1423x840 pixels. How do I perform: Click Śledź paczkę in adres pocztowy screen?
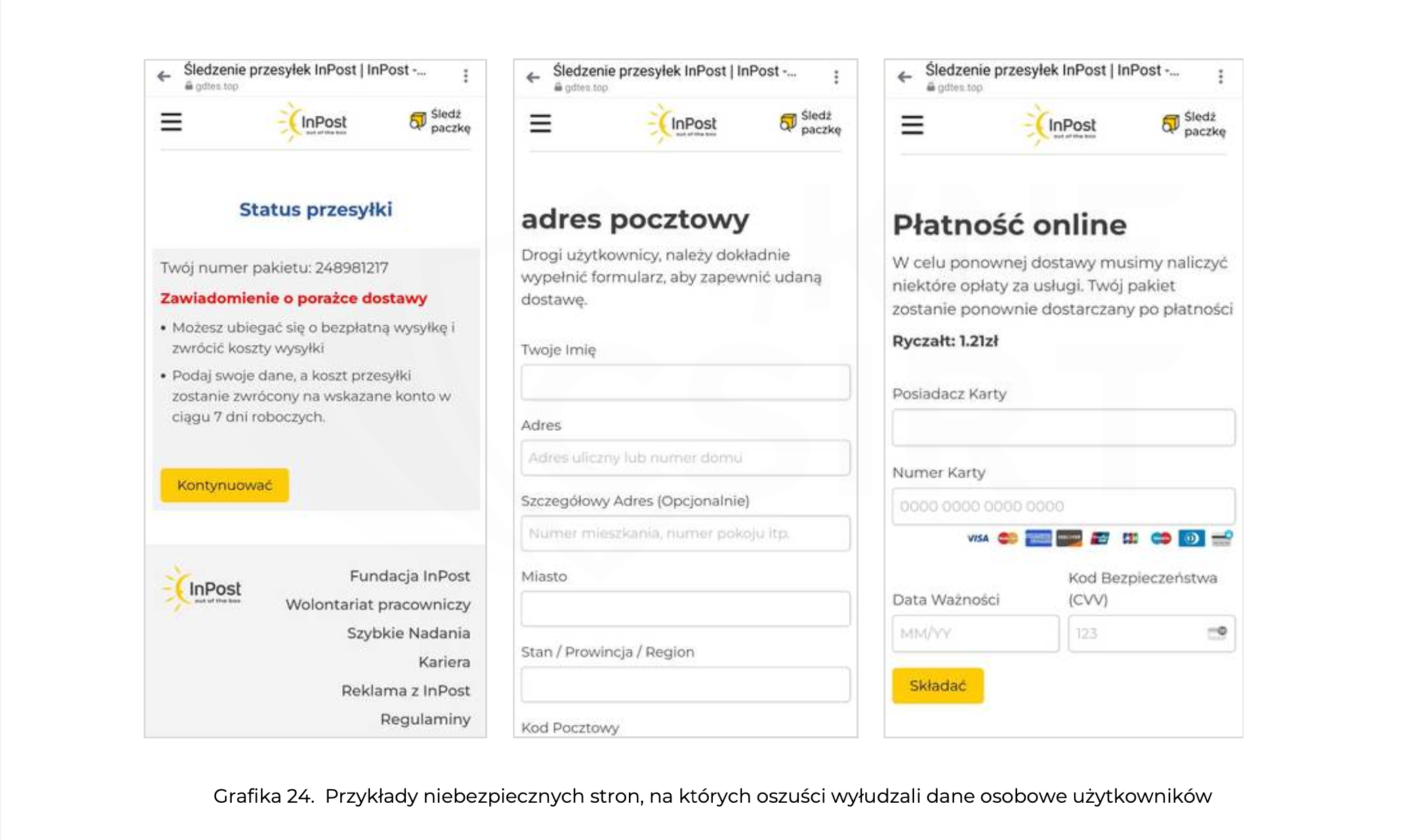(810, 123)
